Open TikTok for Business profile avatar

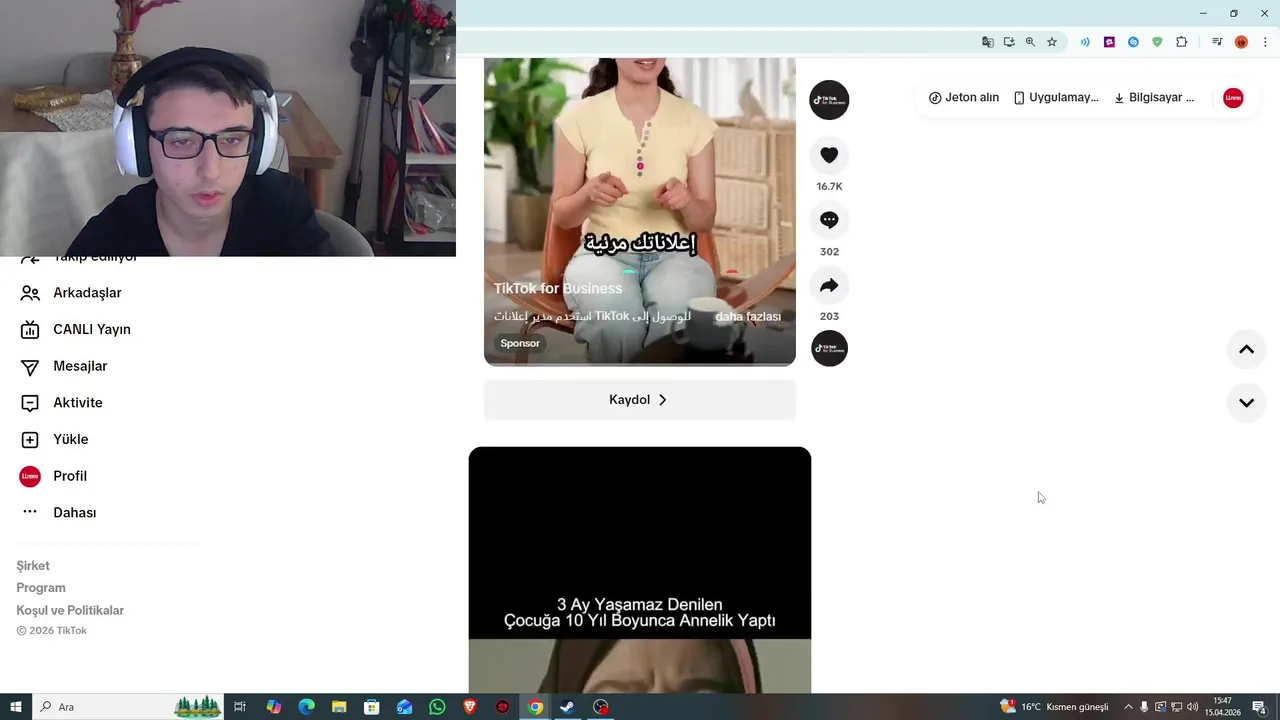(829, 100)
